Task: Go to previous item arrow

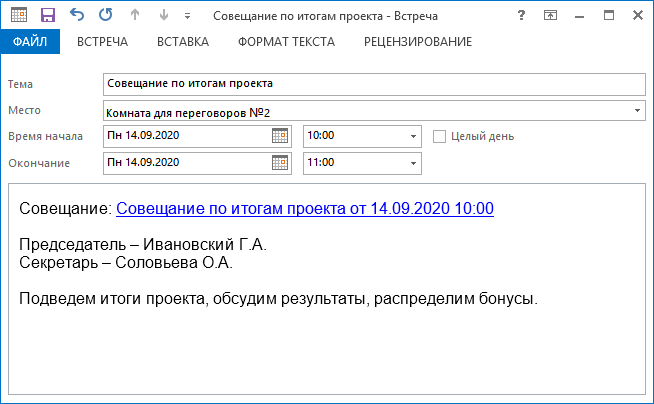Action: point(136,16)
